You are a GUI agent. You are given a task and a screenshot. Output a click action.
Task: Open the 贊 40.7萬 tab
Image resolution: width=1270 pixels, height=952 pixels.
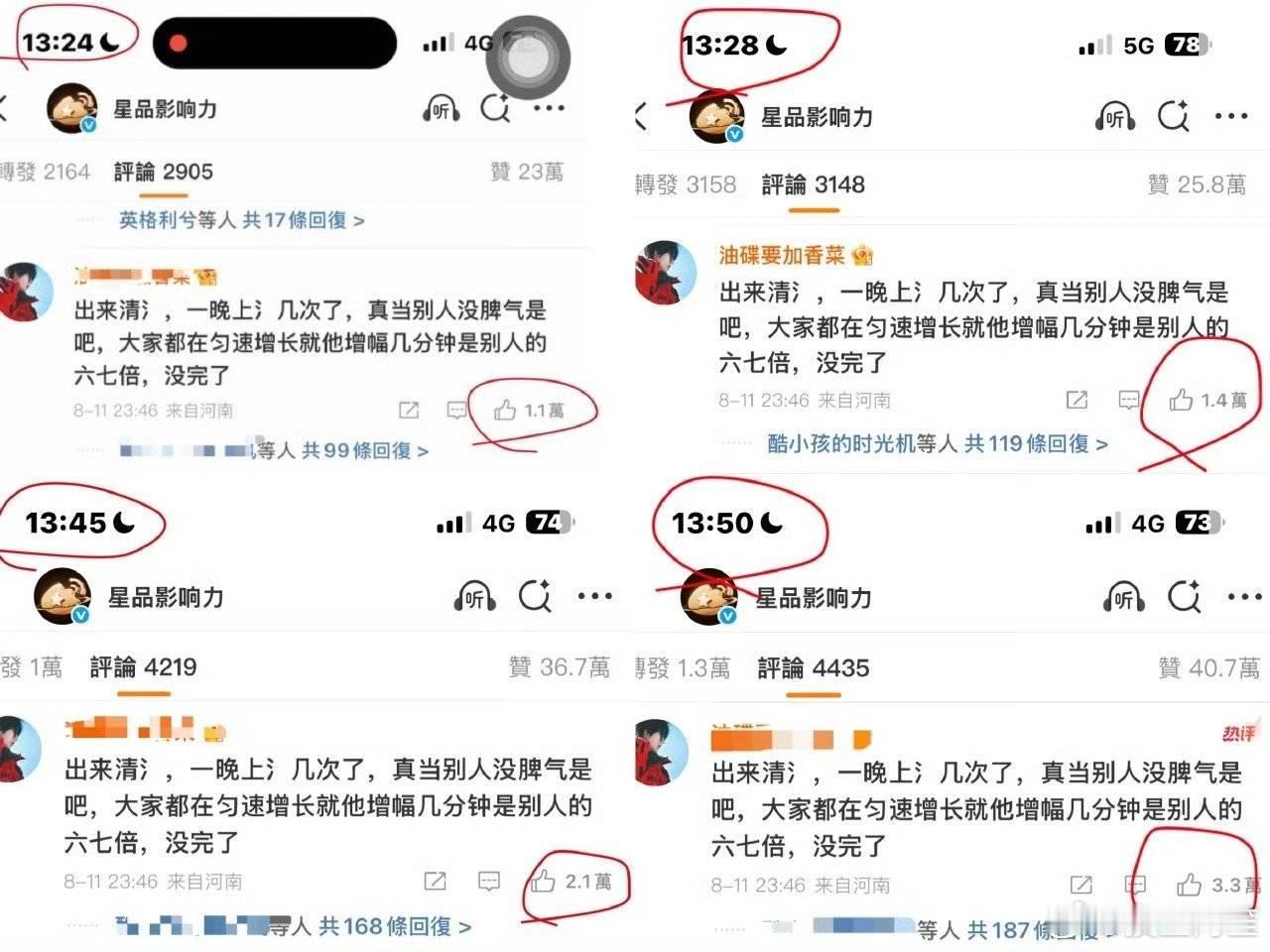coord(1209,668)
